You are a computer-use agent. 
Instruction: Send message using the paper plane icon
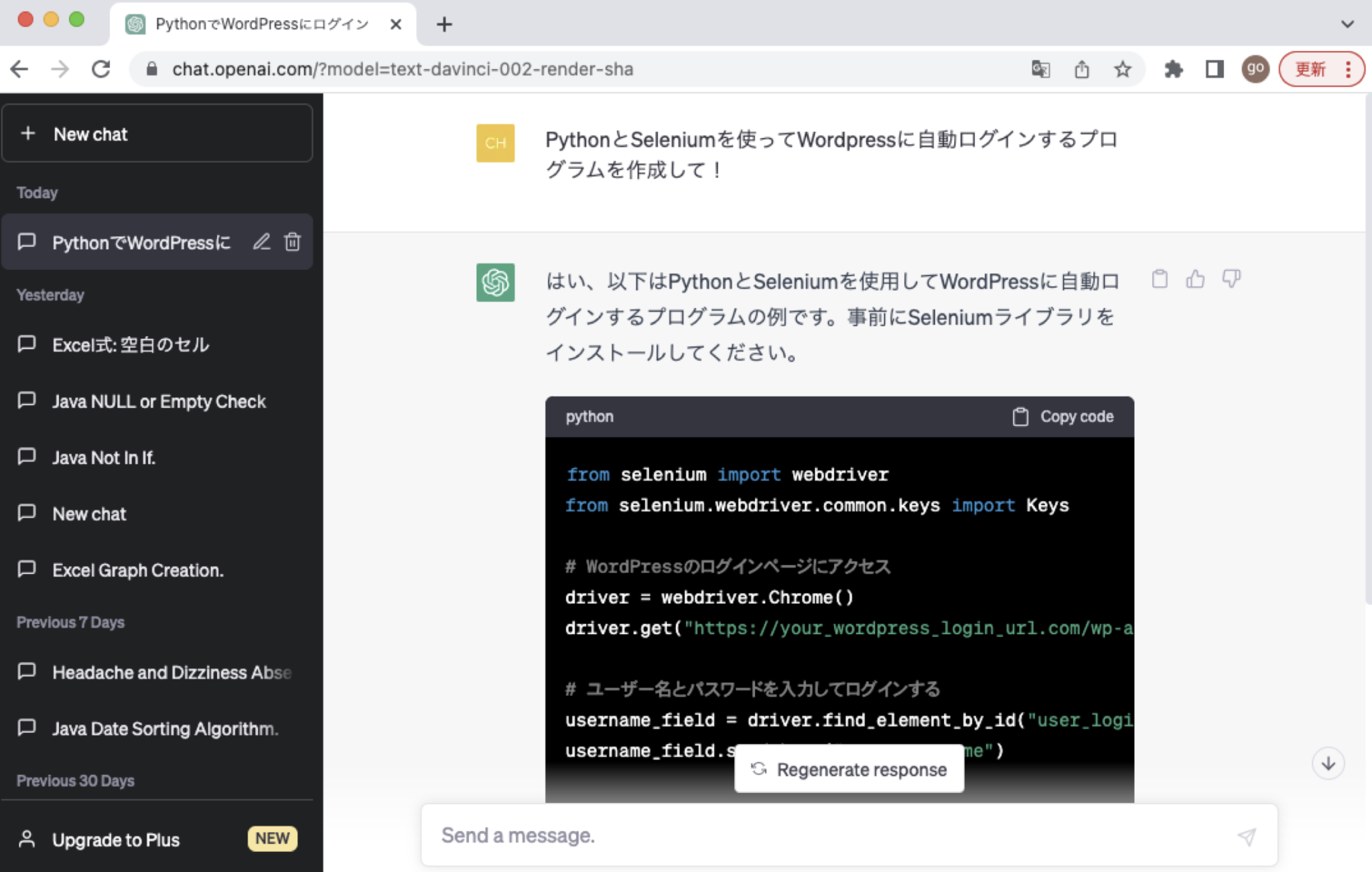[x=1246, y=837]
